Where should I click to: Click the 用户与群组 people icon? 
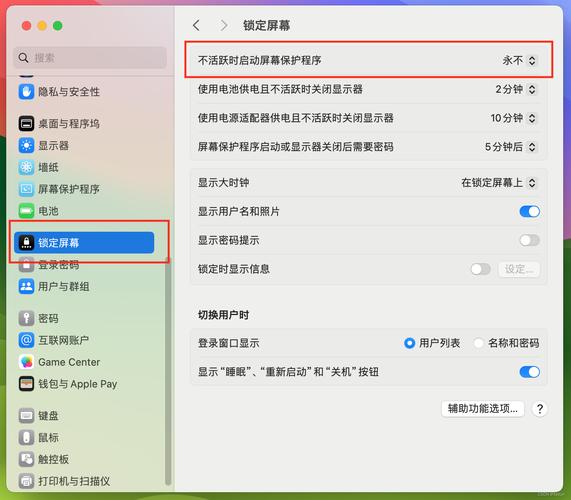(x=26, y=287)
